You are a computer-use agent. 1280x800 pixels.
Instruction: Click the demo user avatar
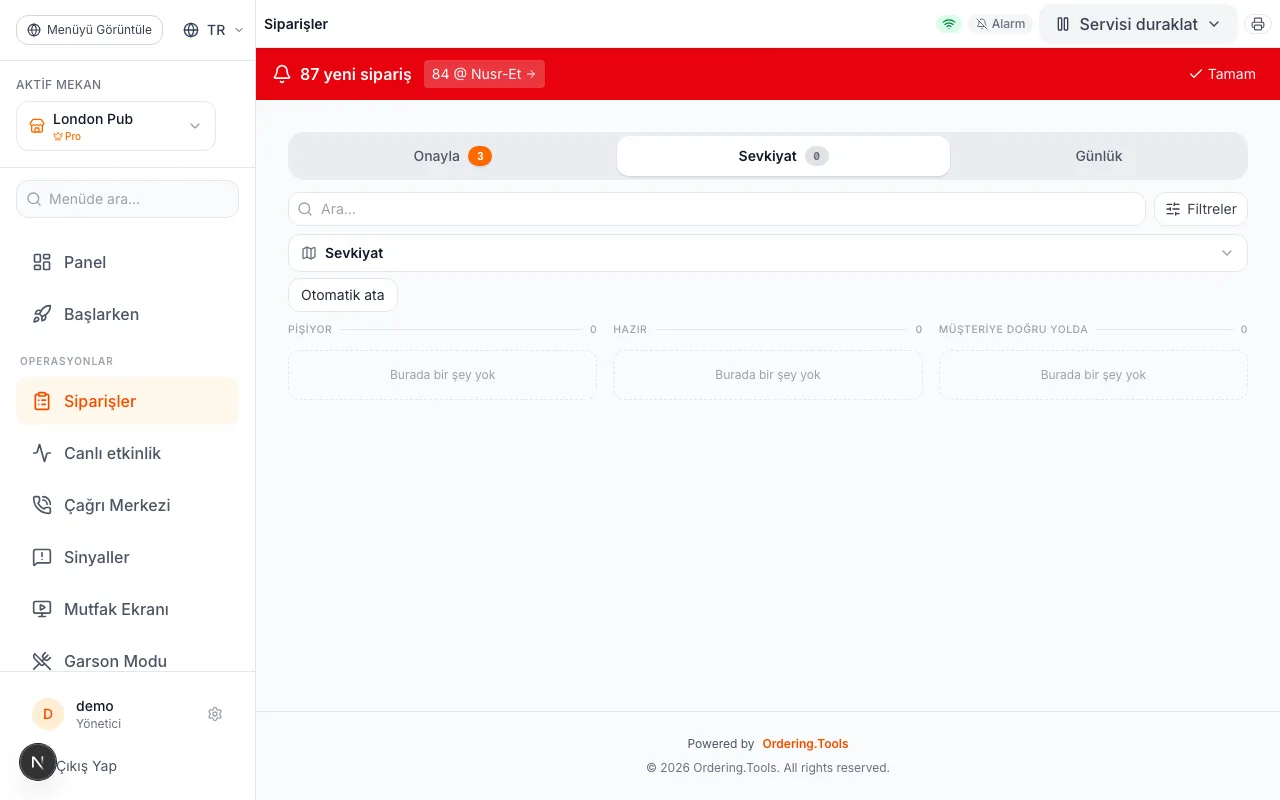pos(48,714)
